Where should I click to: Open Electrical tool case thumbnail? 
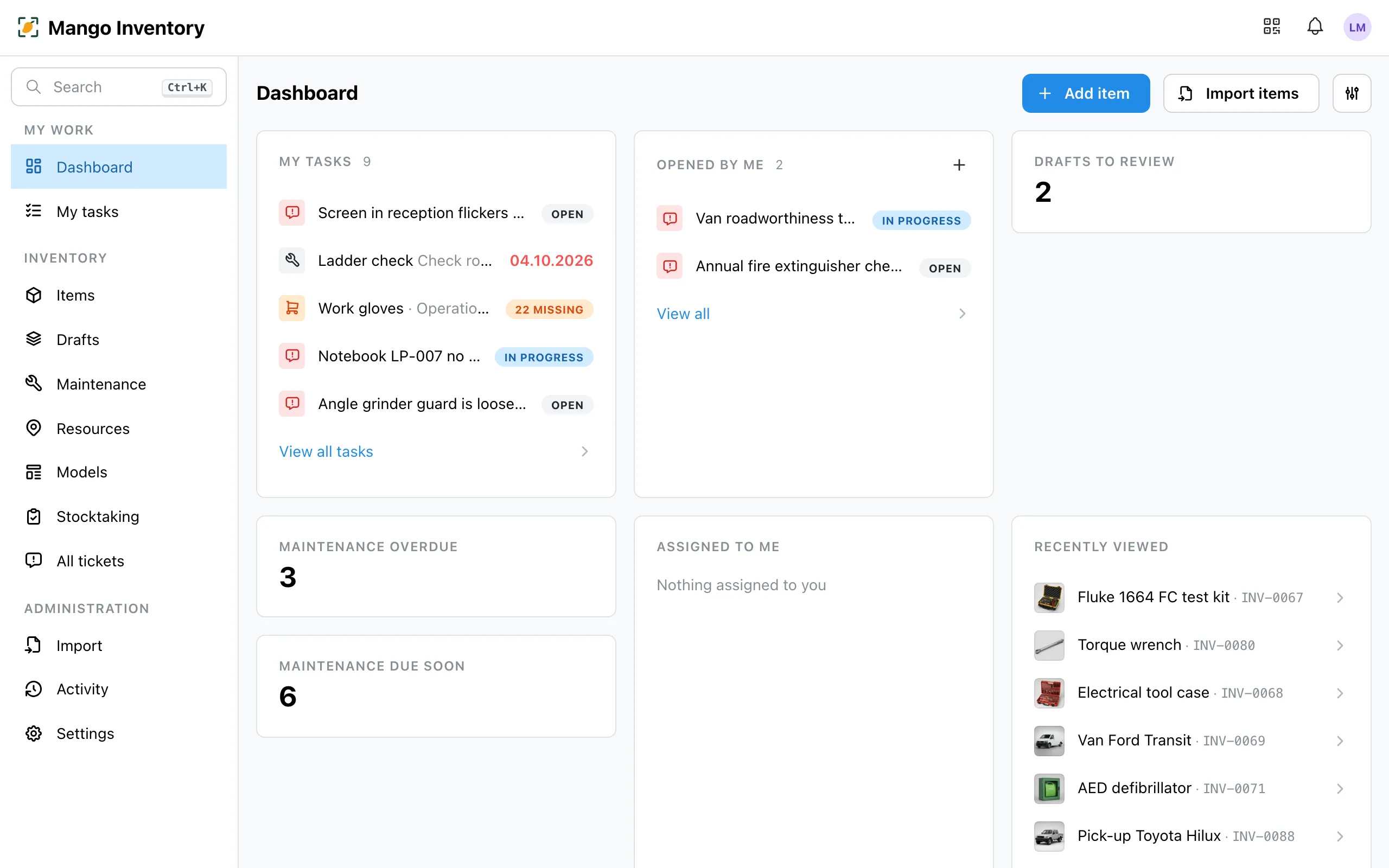click(x=1049, y=693)
